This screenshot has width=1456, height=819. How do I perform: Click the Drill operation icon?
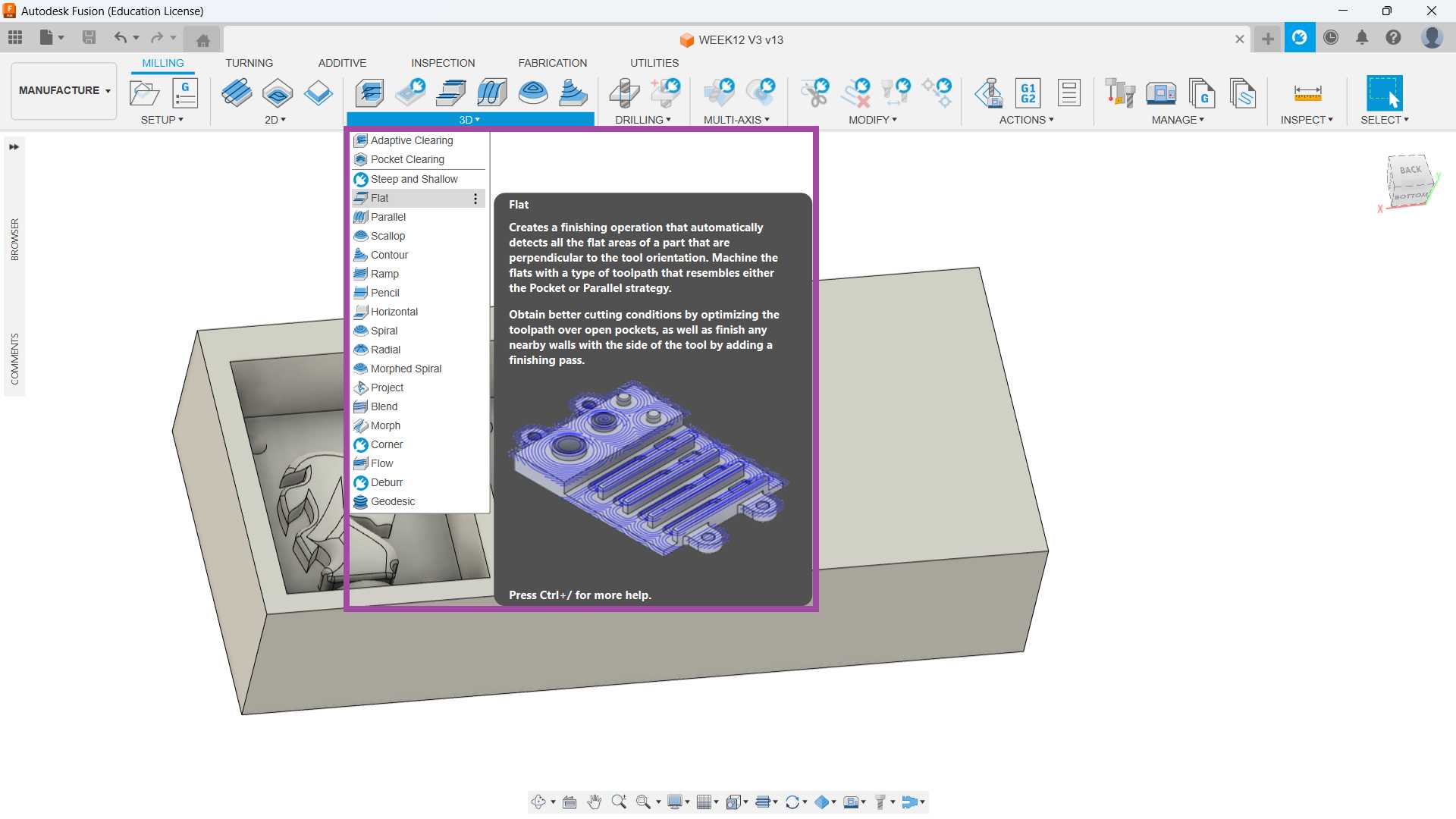point(624,93)
